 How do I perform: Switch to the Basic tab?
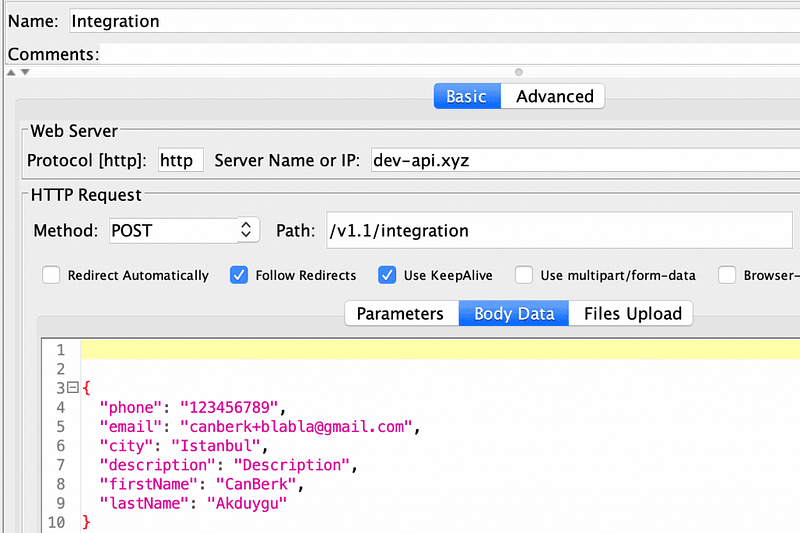(467, 96)
